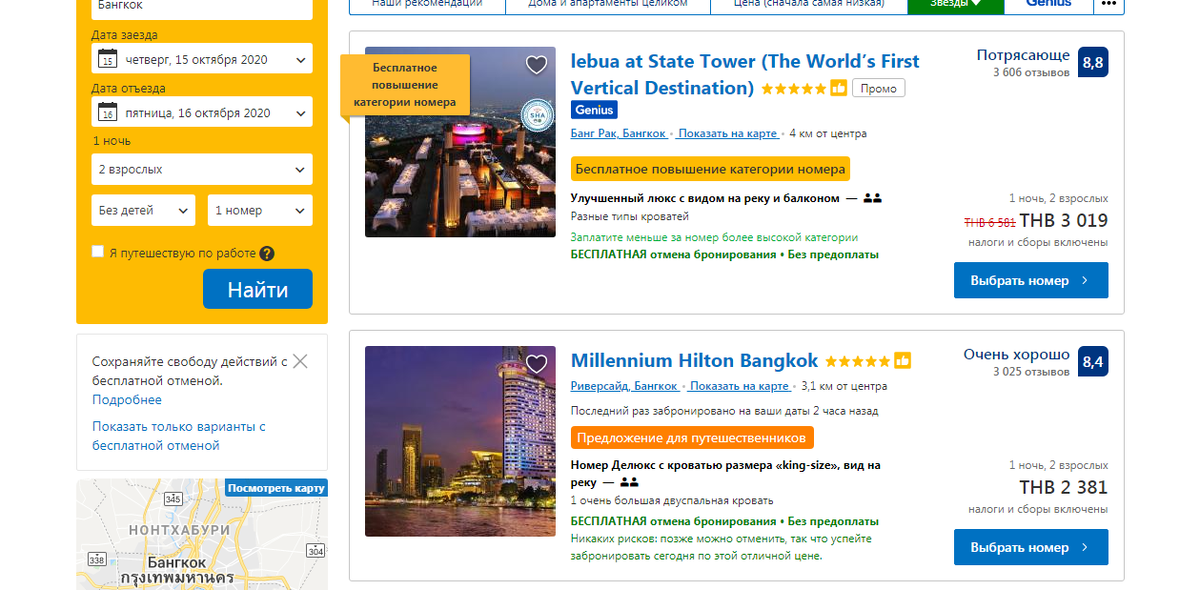Image resolution: width=1200 pixels, height=590 pixels.
Task: Expand the '2 взрослых' adults dropdown
Action: pyautogui.click(x=202, y=169)
